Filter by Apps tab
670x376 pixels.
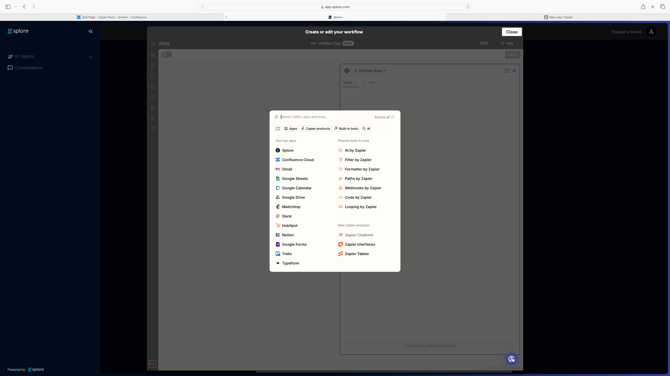pos(291,129)
